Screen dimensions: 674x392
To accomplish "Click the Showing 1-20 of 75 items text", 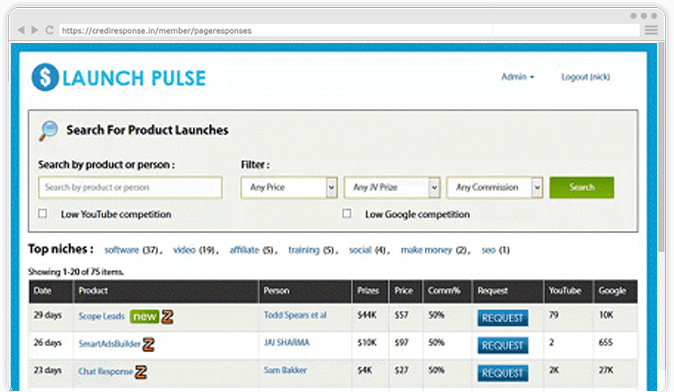I will (x=76, y=272).
